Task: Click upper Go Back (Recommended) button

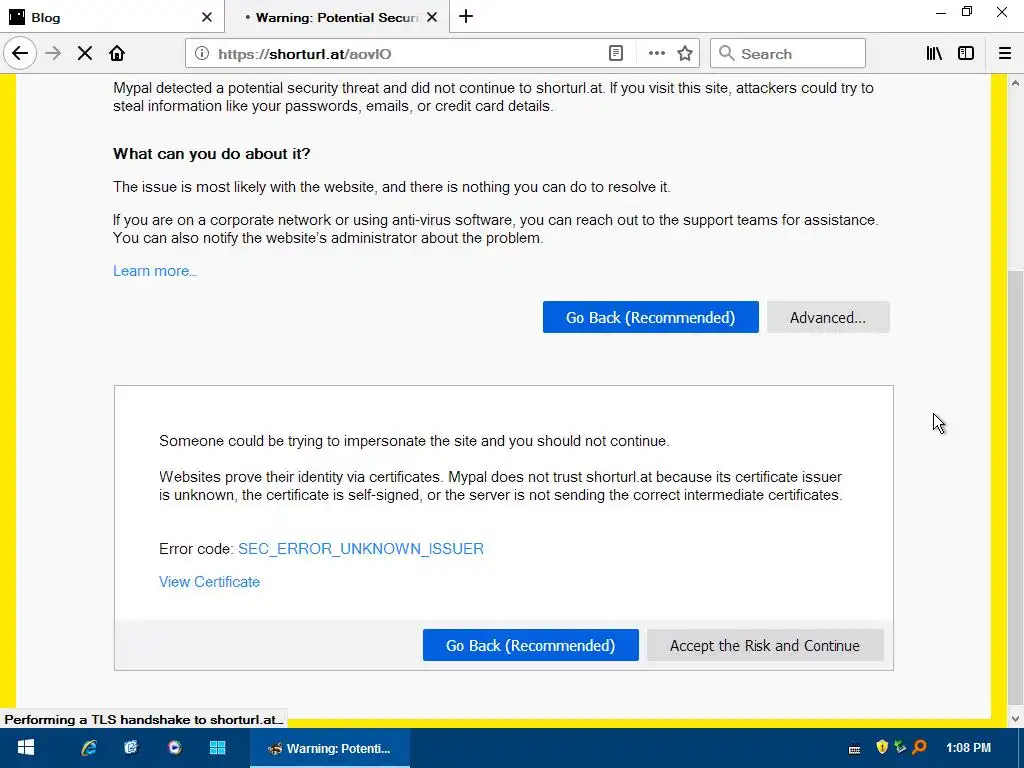Action: [x=650, y=317]
